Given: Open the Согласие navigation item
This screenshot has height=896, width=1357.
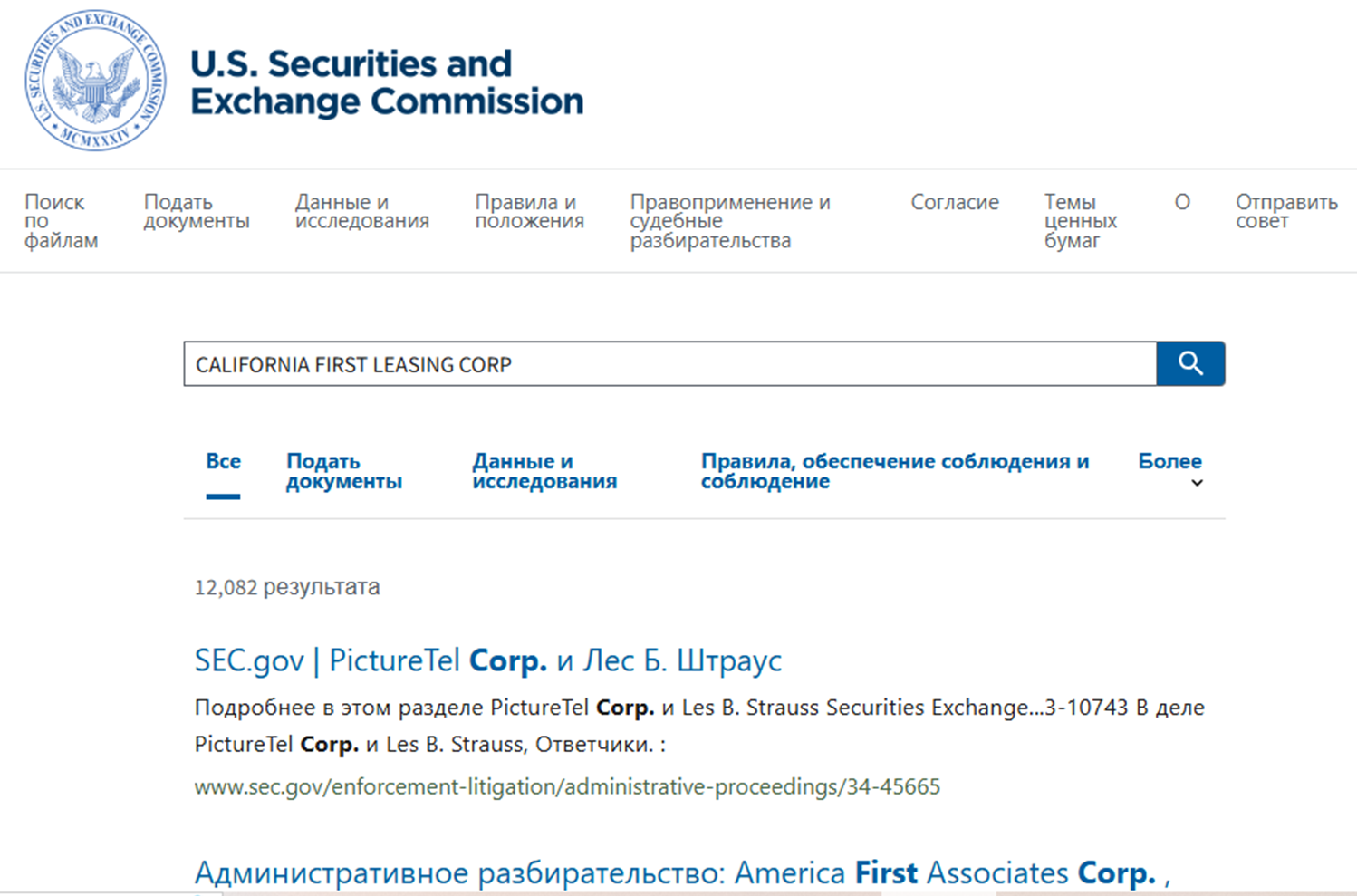Looking at the screenshot, I should point(955,202).
